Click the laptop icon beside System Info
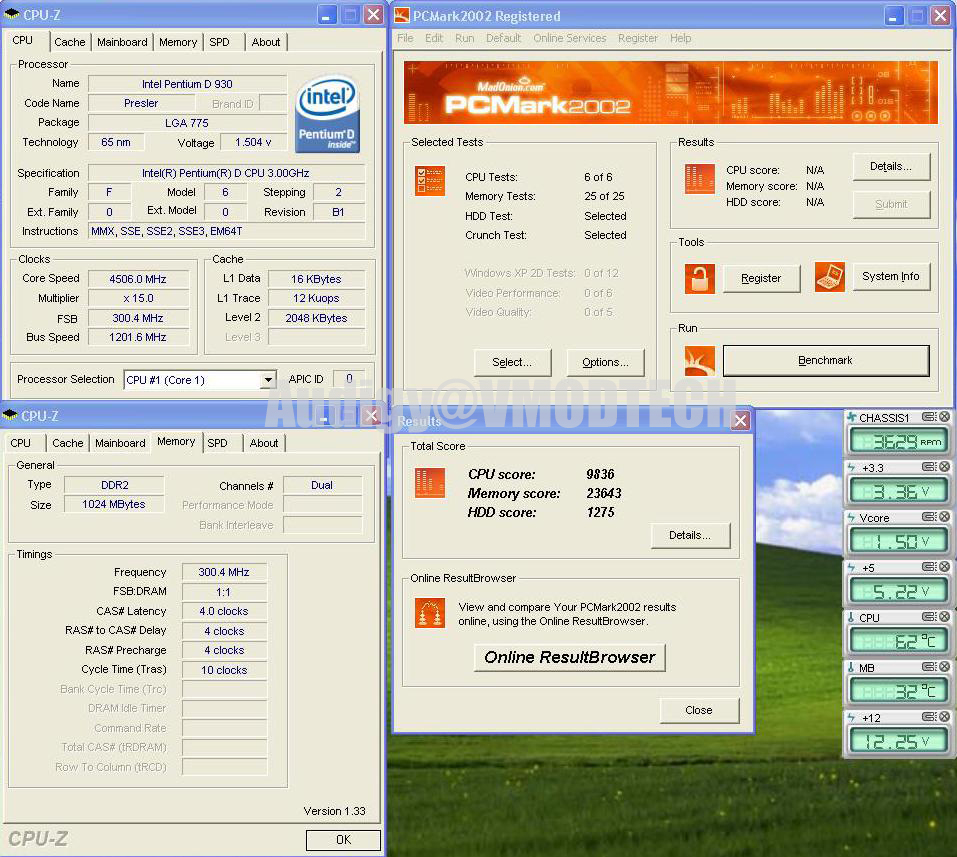The width and height of the screenshot is (957, 857). pos(830,277)
